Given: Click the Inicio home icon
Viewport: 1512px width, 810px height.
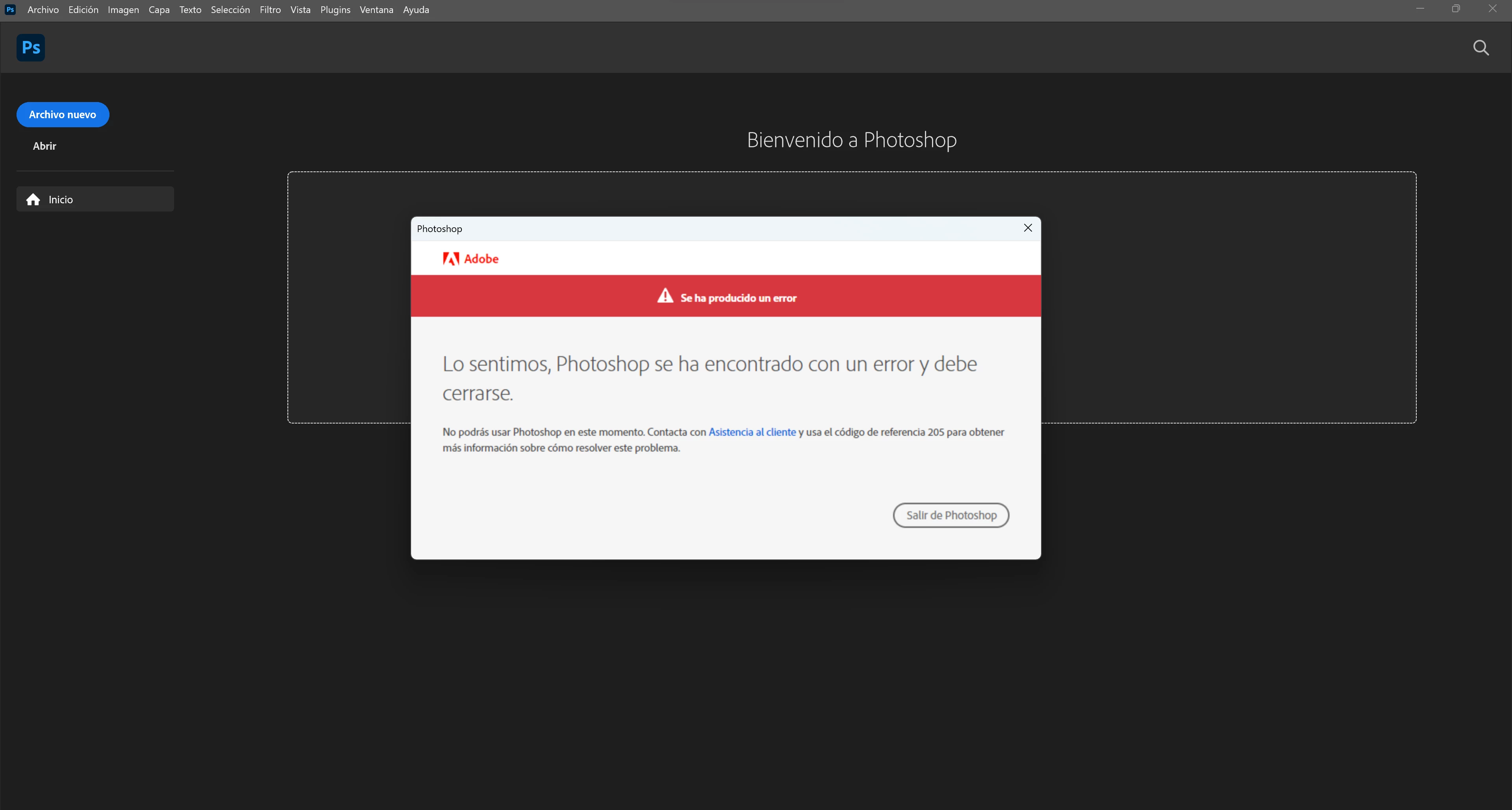Looking at the screenshot, I should pos(33,200).
